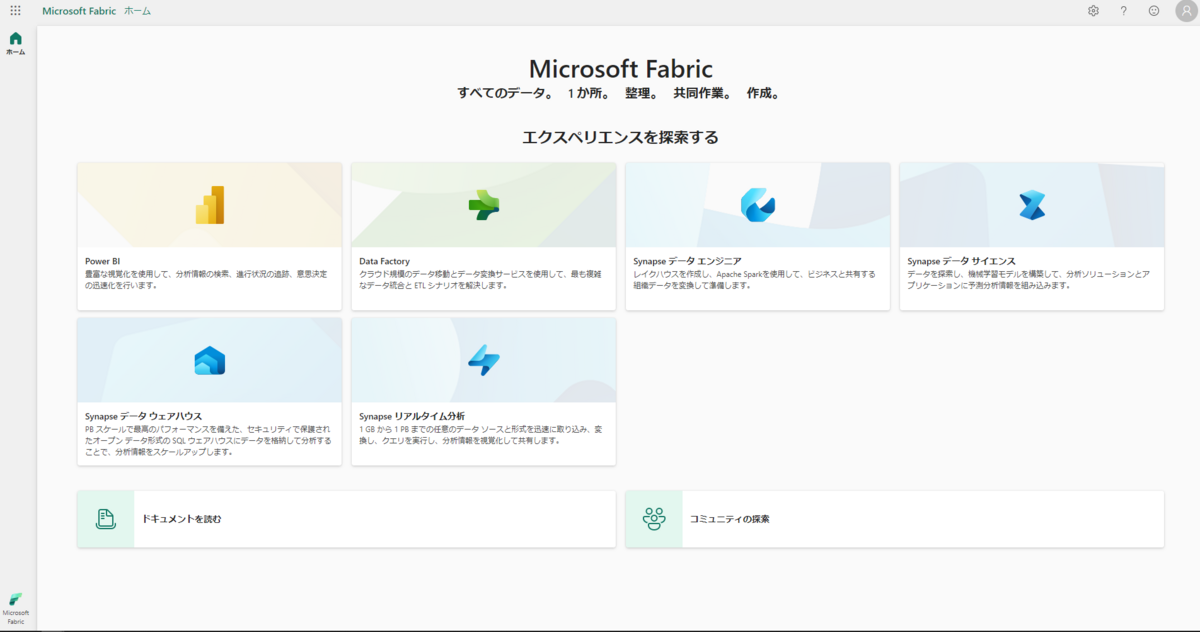Image resolution: width=1200 pixels, height=632 pixels.
Task: Click the Synapse データ ウェアハウス logo icon
Action: [210, 360]
